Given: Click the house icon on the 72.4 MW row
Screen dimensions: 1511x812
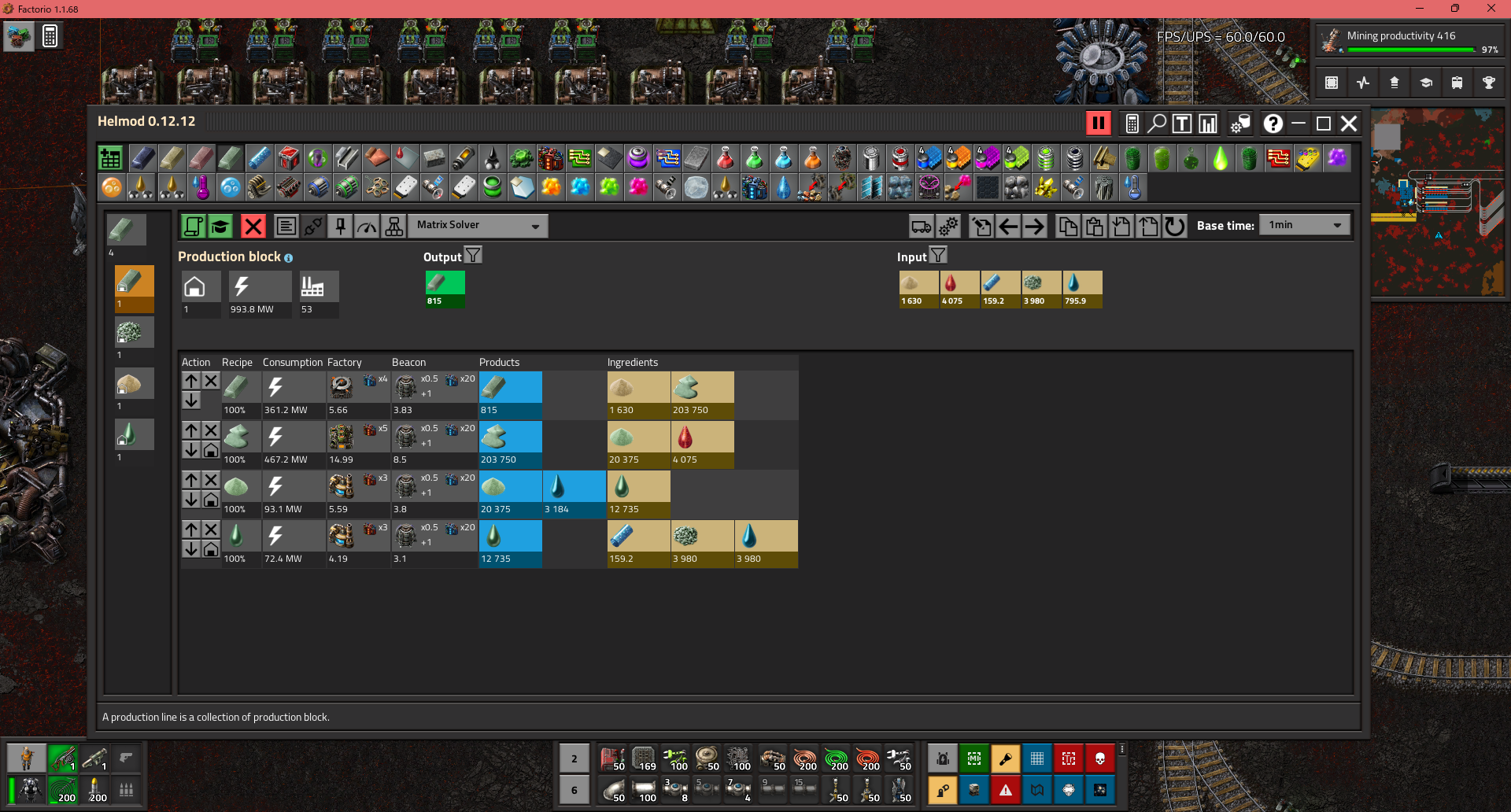Looking at the screenshot, I should pyautogui.click(x=211, y=549).
